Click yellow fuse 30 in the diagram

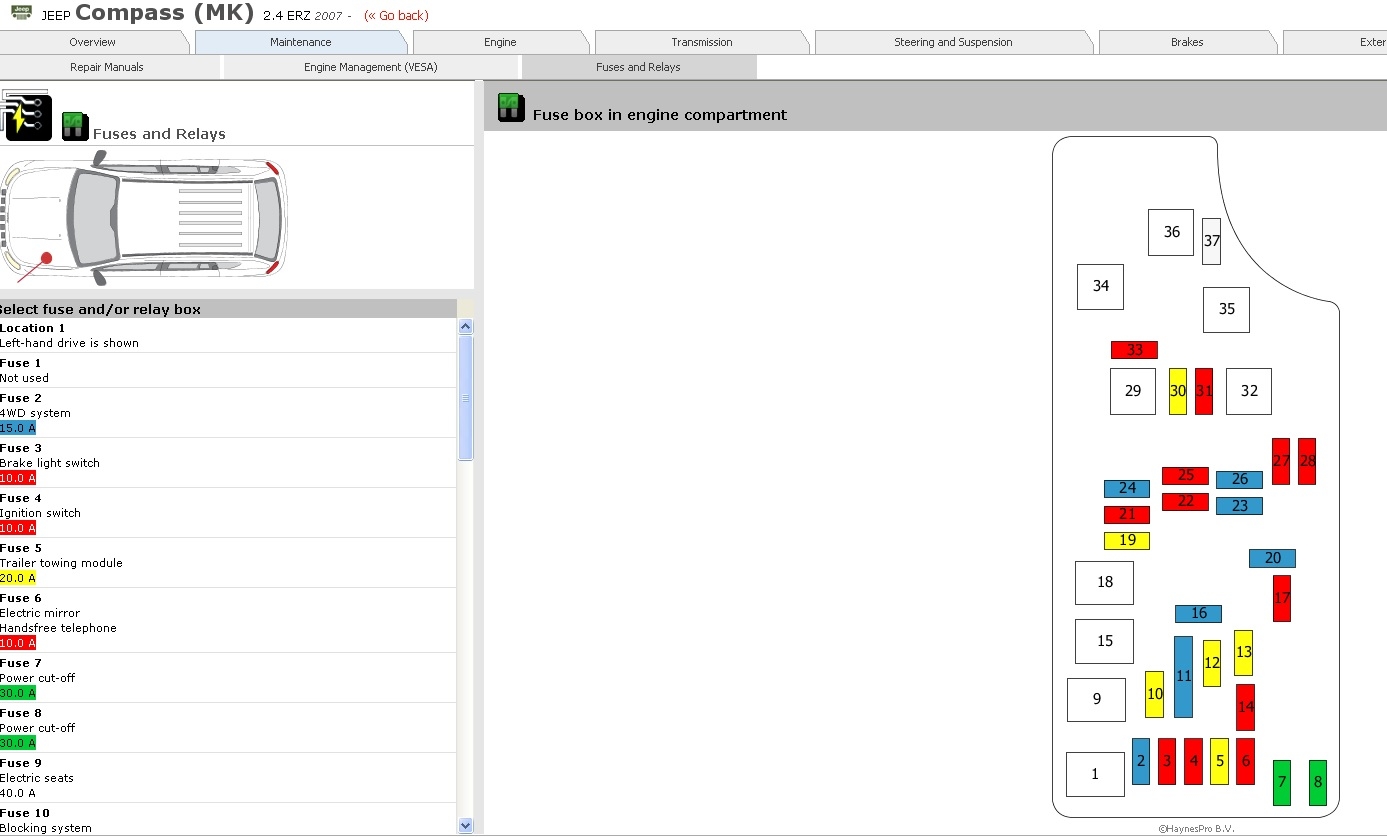click(x=1178, y=391)
